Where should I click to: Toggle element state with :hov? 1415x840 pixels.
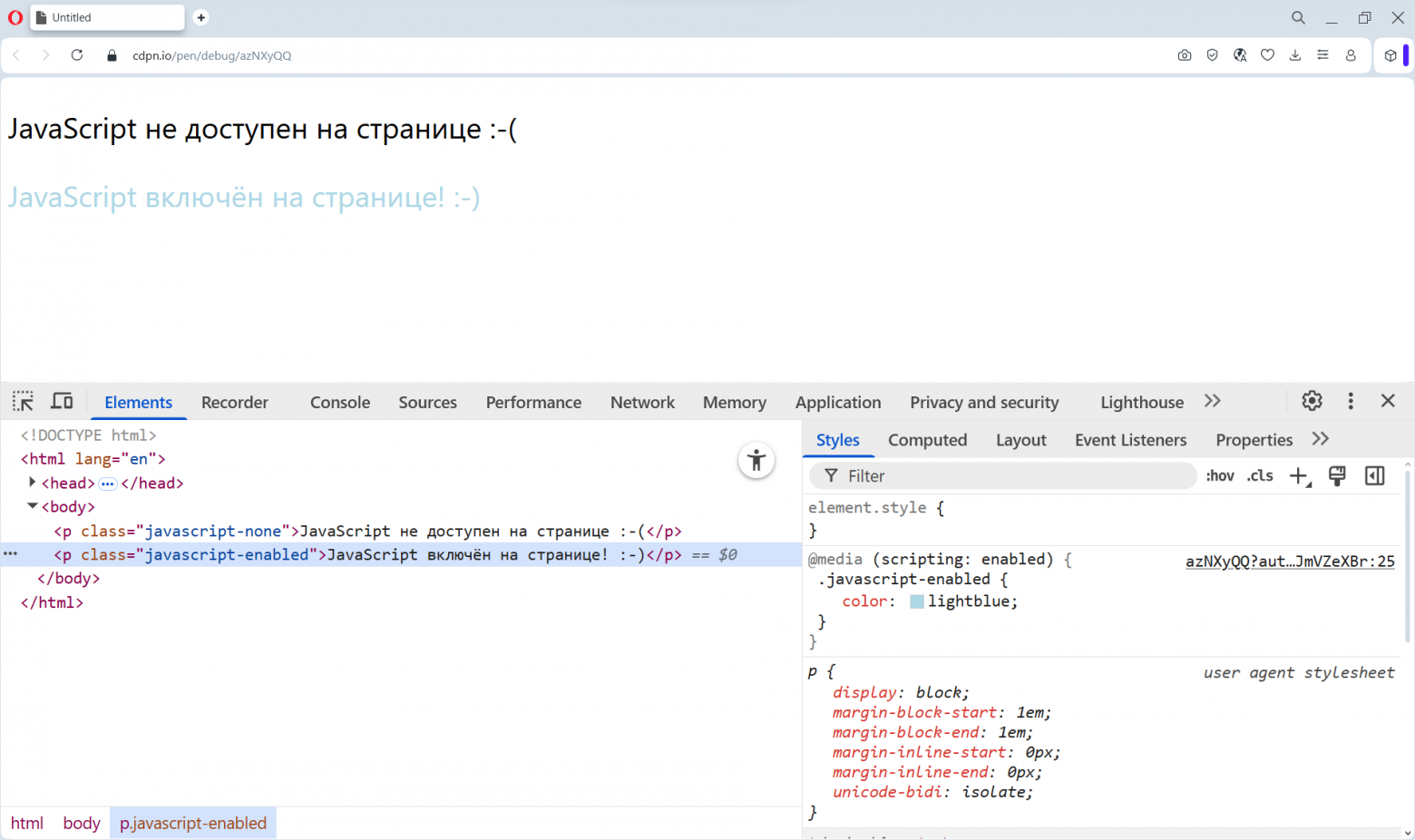click(x=1220, y=475)
